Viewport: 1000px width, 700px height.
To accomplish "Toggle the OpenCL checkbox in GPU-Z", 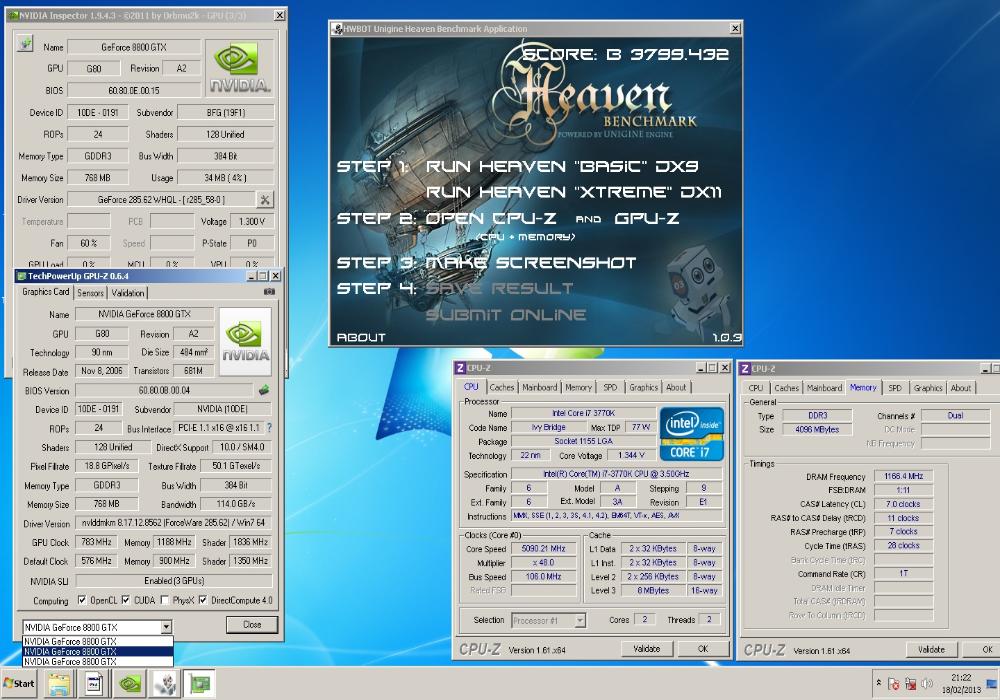I will 82,600.
